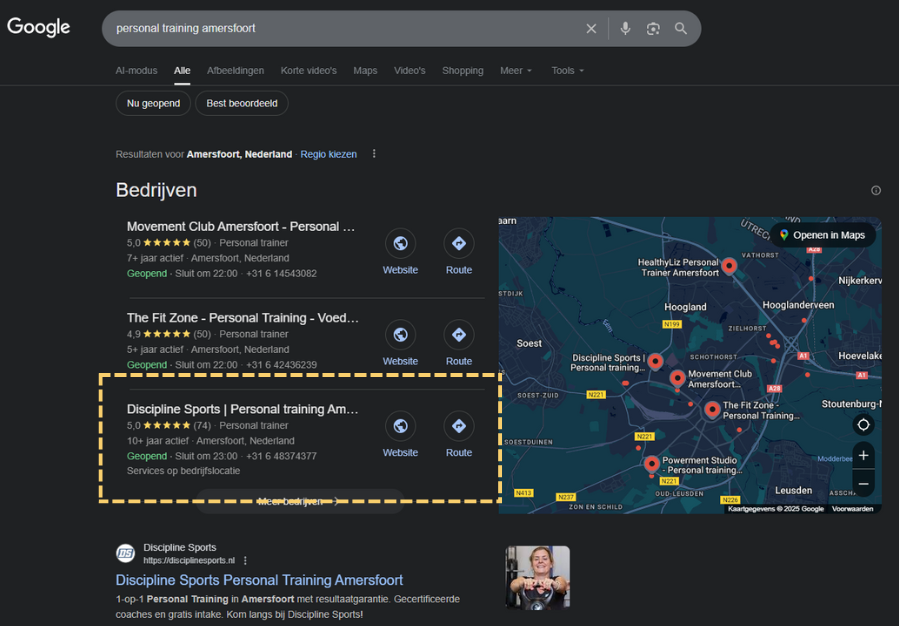
Task: Open Website icon for Movement Club Amersfoort
Action: coord(400,243)
